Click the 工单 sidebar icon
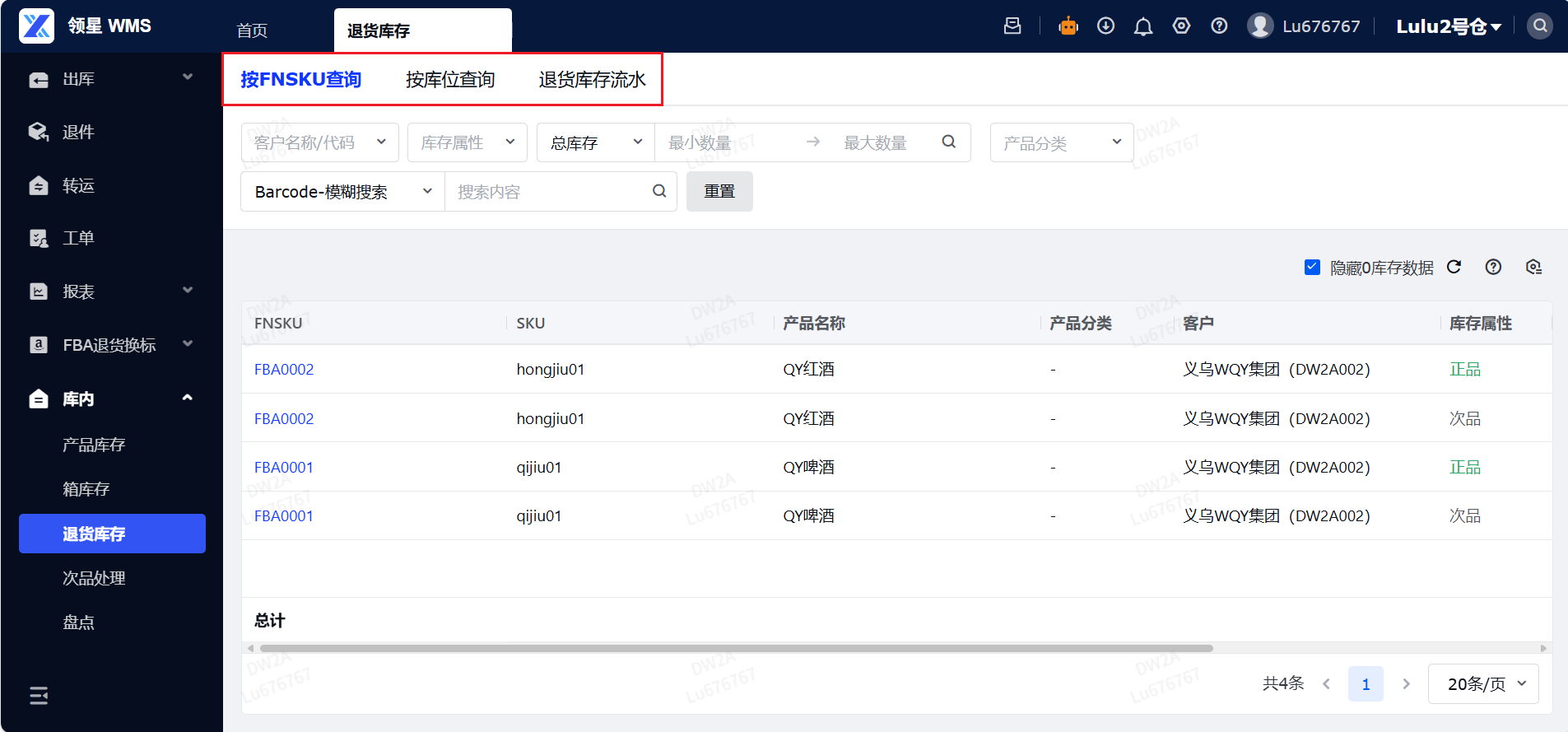 point(39,238)
